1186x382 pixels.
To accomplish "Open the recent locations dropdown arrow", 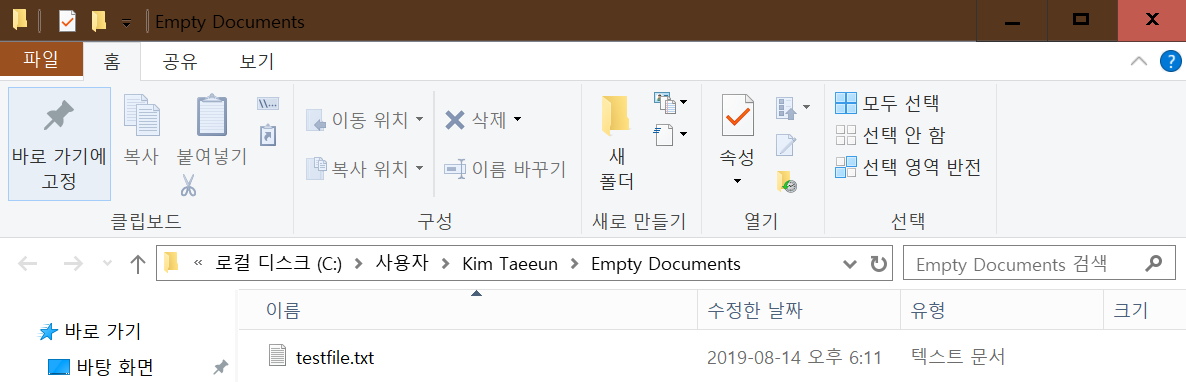I will click(x=107, y=264).
